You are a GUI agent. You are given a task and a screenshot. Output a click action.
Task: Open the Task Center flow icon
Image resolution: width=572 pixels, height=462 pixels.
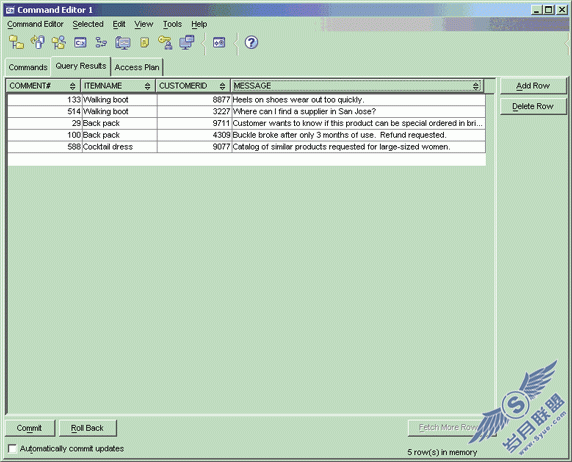pos(101,42)
